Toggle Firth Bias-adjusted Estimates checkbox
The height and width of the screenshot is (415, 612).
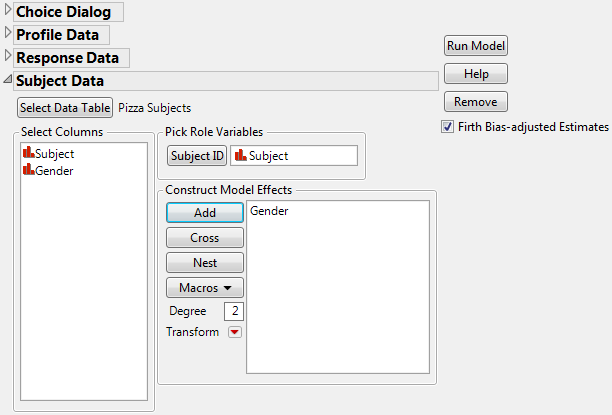coord(446,127)
